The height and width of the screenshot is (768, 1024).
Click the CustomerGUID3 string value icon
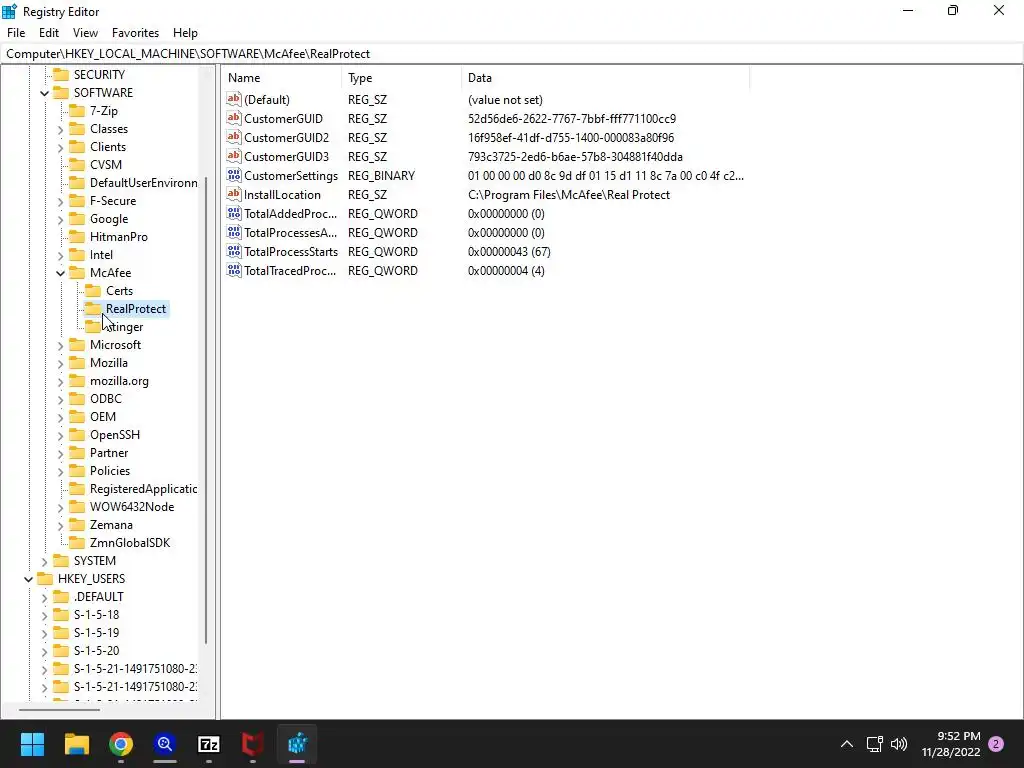[x=234, y=156]
